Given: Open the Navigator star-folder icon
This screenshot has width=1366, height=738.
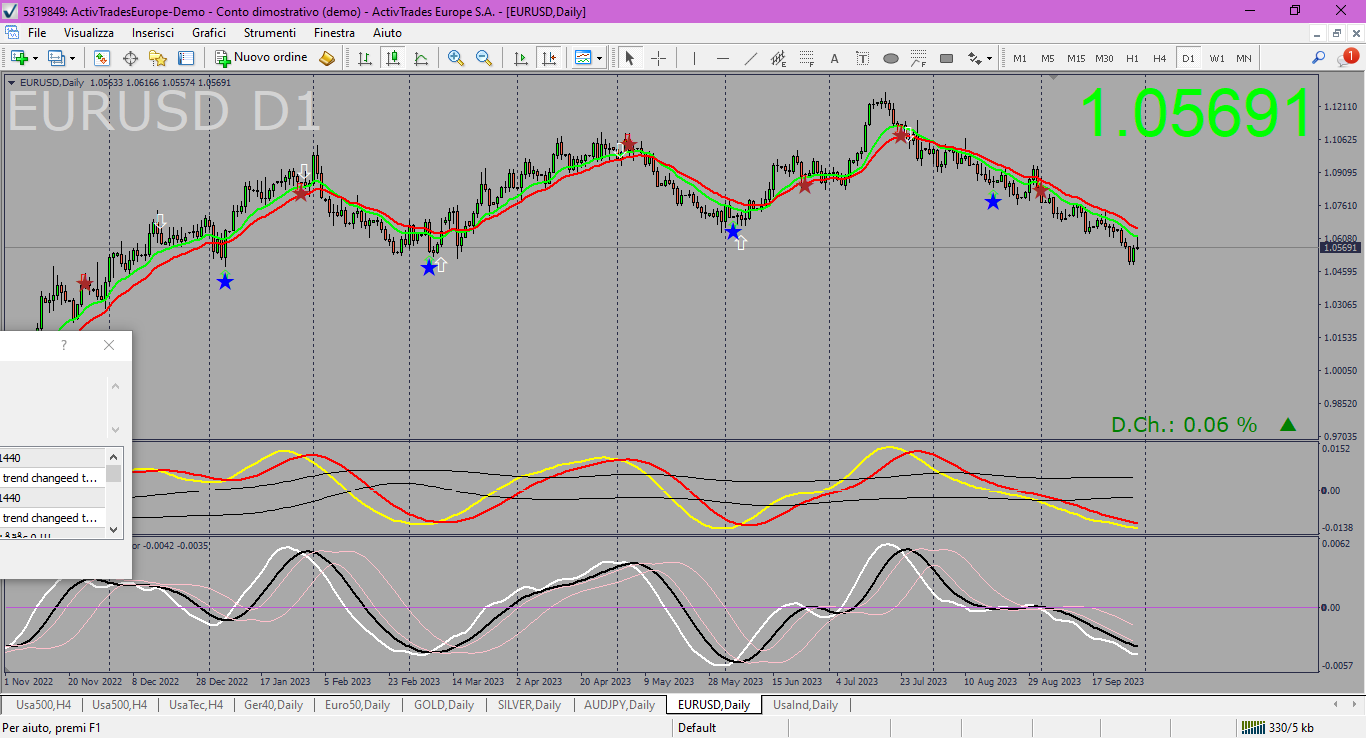Looking at the screenshot, I should (158, 58).
